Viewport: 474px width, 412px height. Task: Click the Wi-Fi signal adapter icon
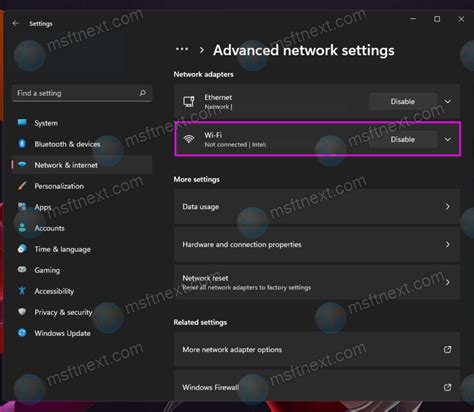(x=189, y=139)
